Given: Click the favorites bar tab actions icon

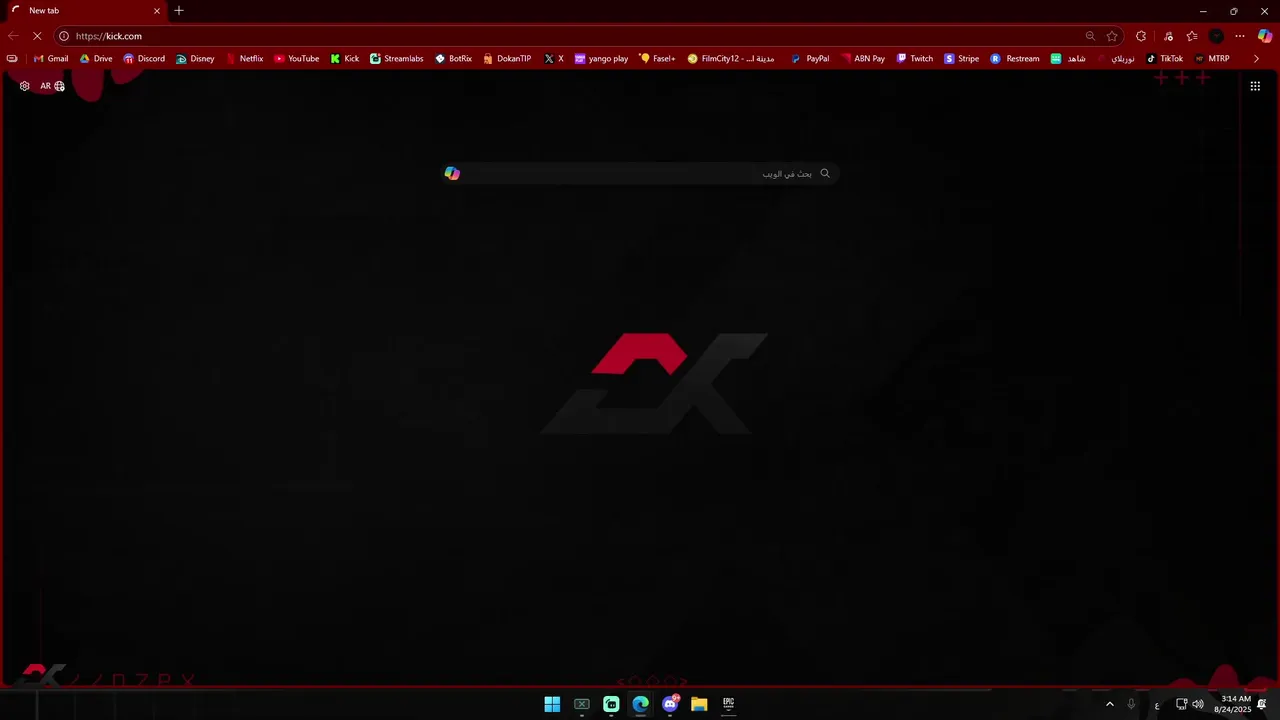Looking at the screenshot, I should click(x=12, y=59).
